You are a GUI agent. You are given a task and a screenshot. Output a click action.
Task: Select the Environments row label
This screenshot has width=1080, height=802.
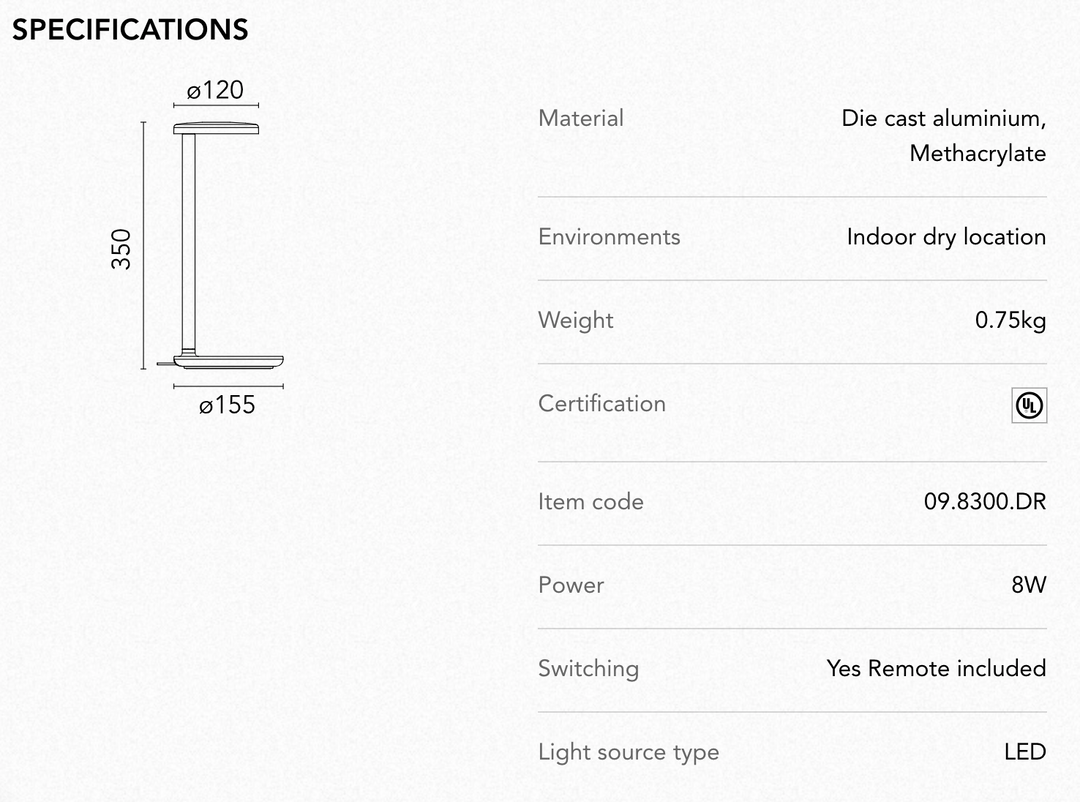(x=609, y=236)
